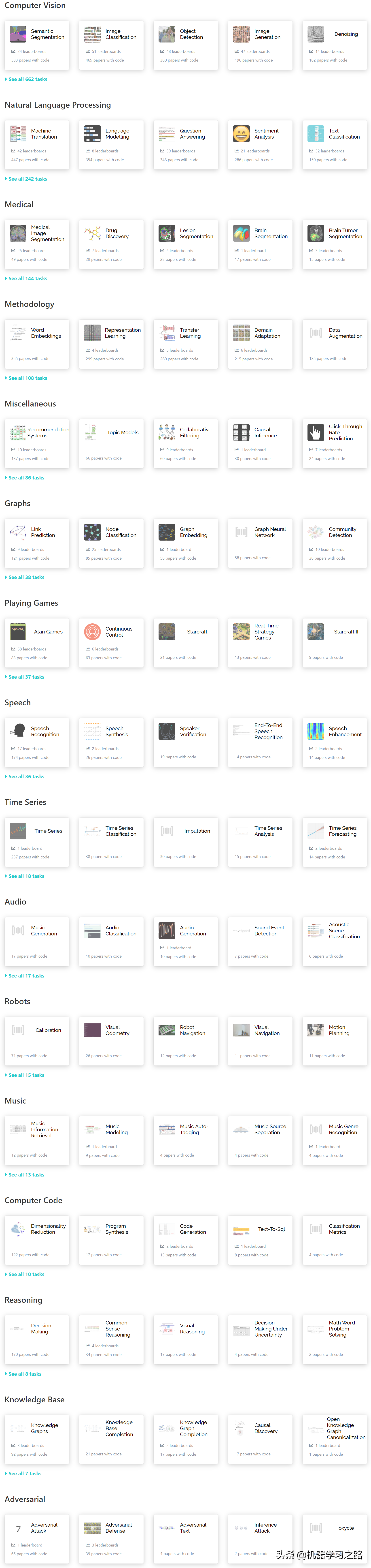Image resolution: width=371 pixels, height=1568 pixels.
Task: Click the Click-Through Rate Prediction hand icon
Action: click(316, 433)
